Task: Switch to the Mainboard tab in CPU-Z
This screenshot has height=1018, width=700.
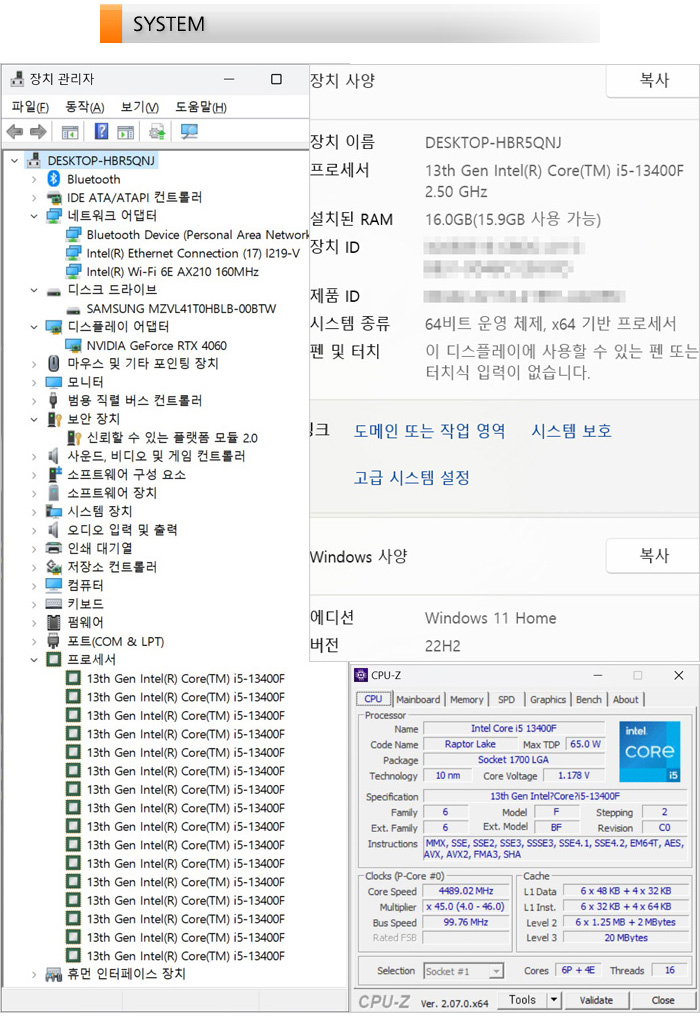Action: click(418, 699)
